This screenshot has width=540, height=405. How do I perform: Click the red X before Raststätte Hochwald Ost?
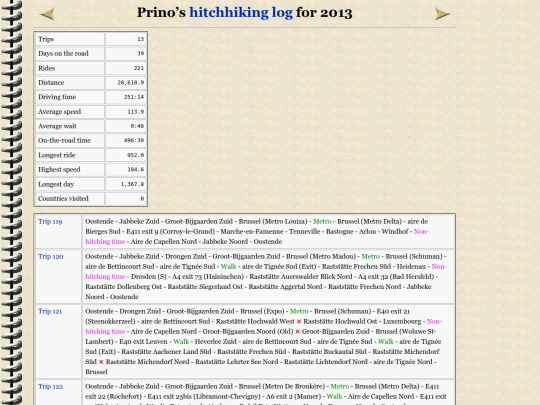coord(299,322)
